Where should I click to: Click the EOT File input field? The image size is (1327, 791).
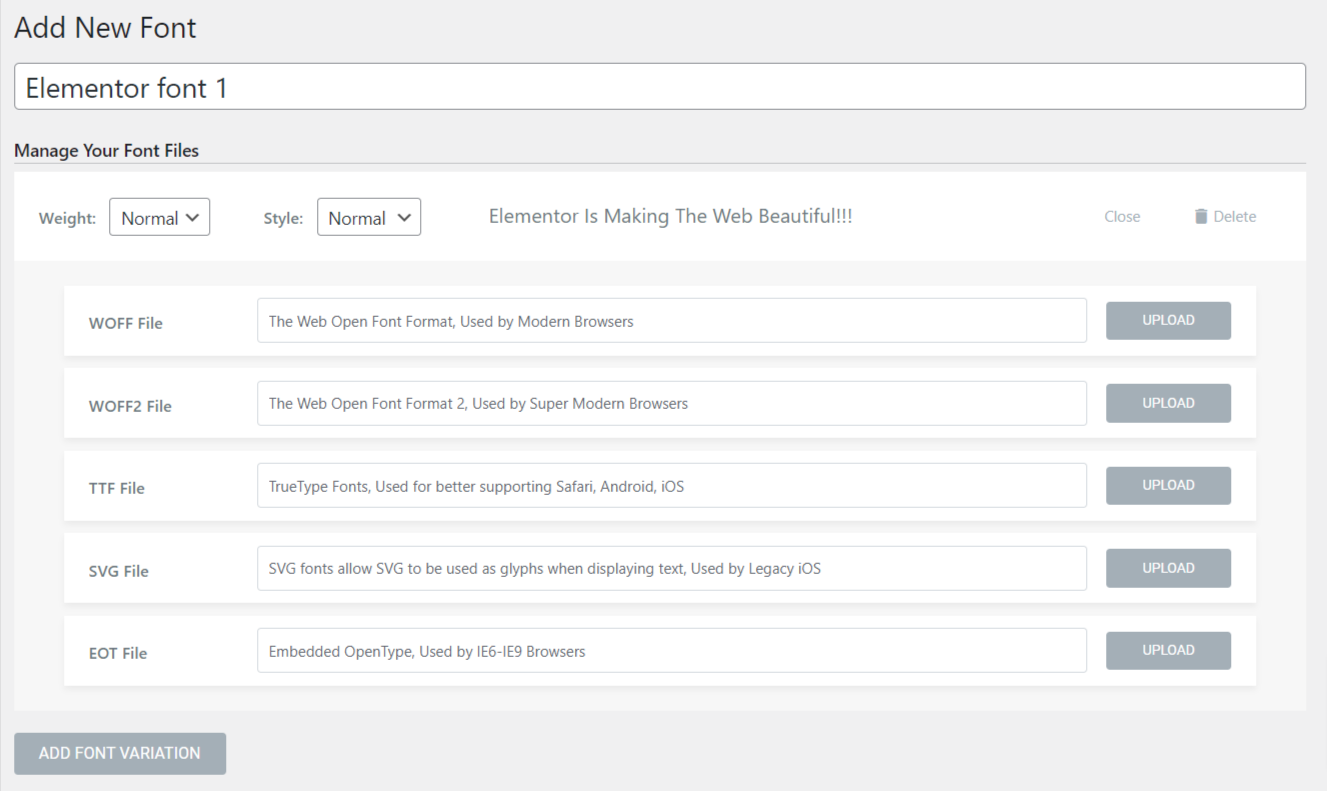[x=671, y=650]
